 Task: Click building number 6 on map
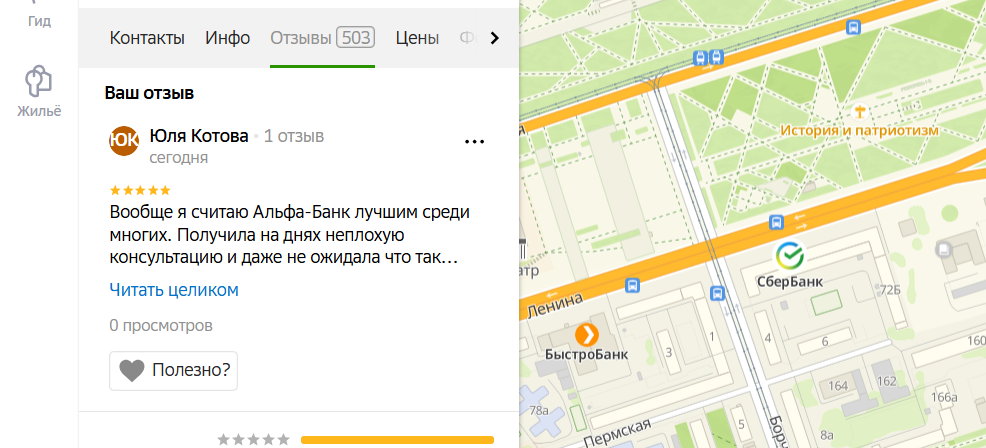click(x=826, y=342)
